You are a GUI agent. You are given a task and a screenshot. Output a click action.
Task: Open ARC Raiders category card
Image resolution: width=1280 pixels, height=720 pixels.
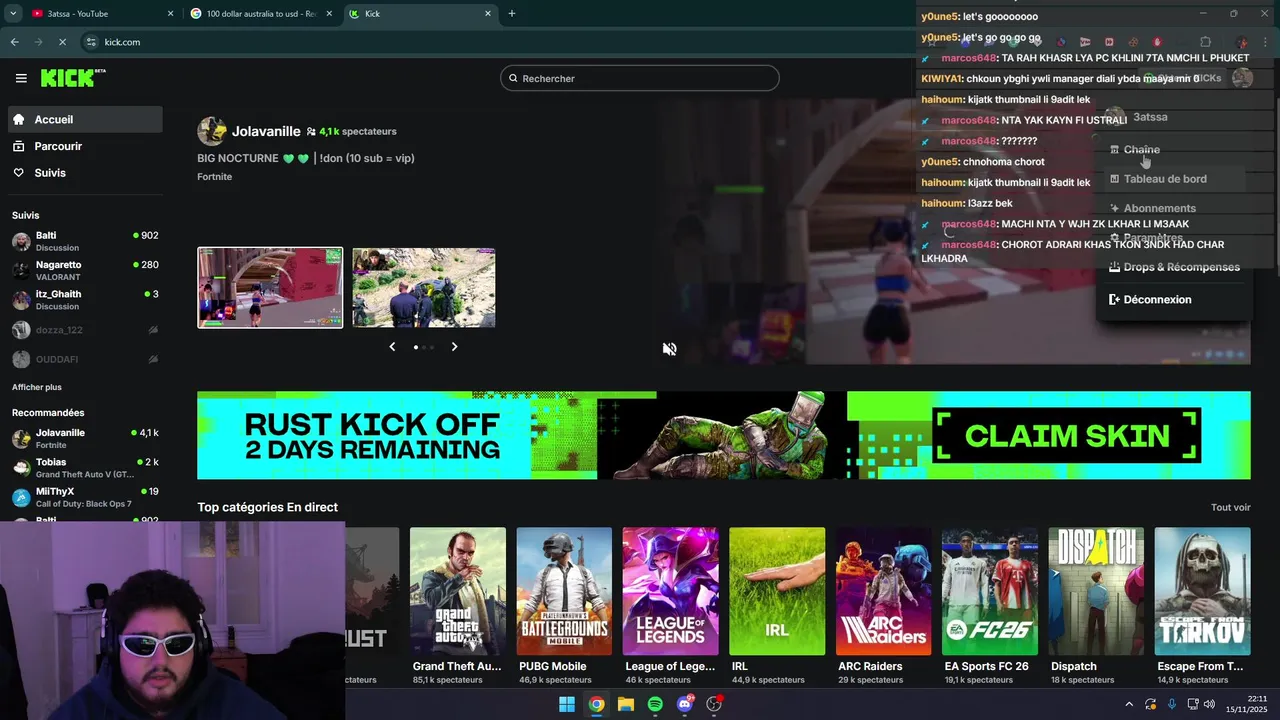884,606
